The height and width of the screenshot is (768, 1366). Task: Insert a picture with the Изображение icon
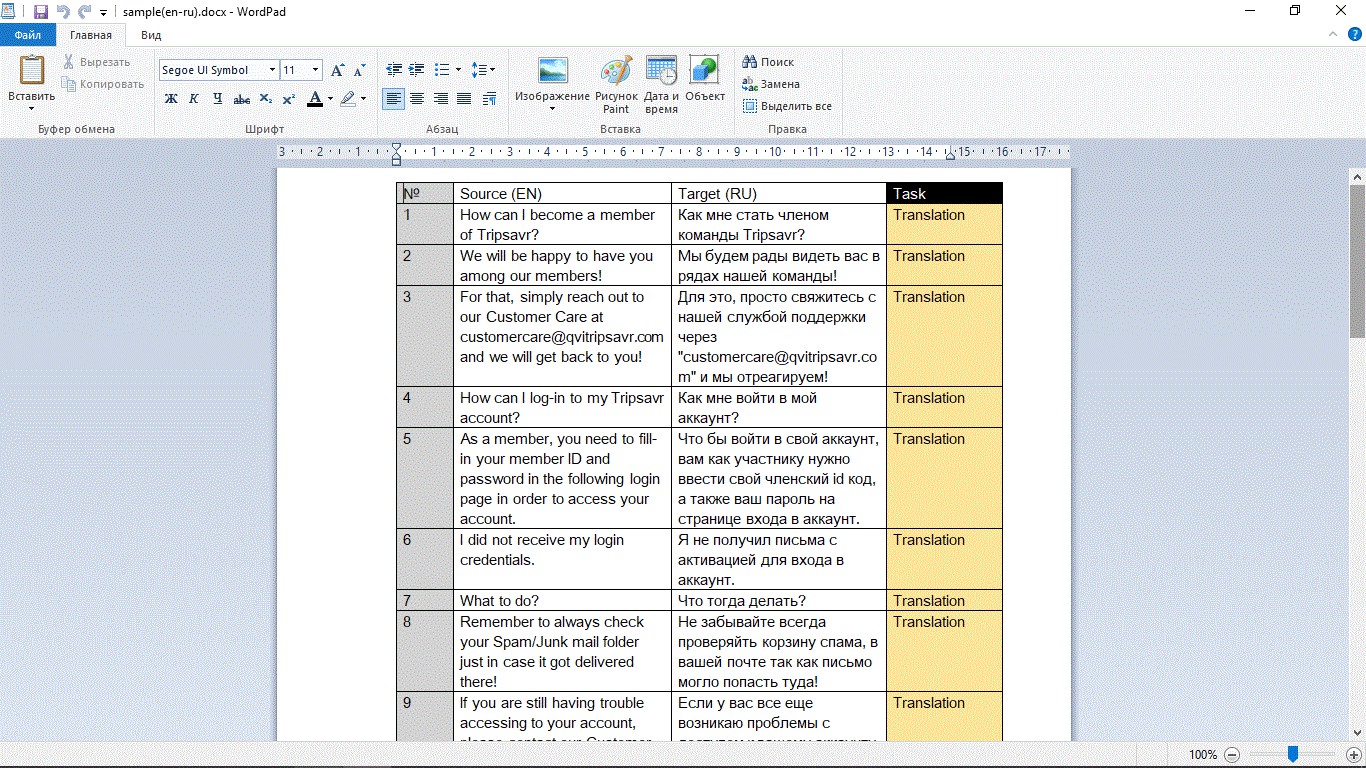tap(552, 71)
